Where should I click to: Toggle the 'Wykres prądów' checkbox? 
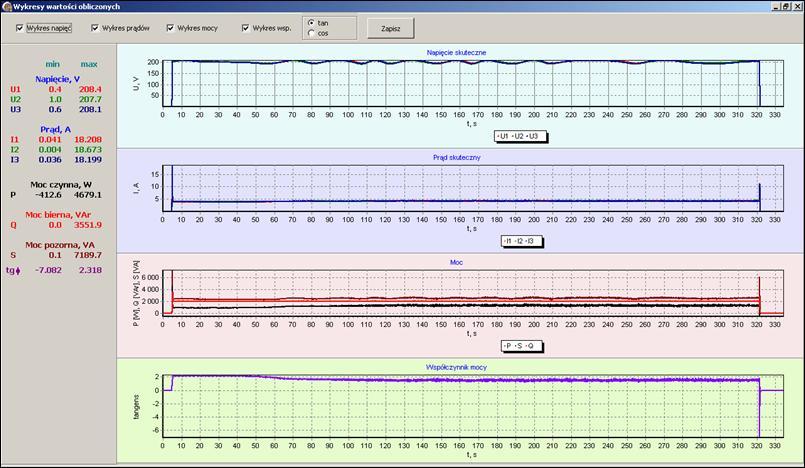coord(94,28)
